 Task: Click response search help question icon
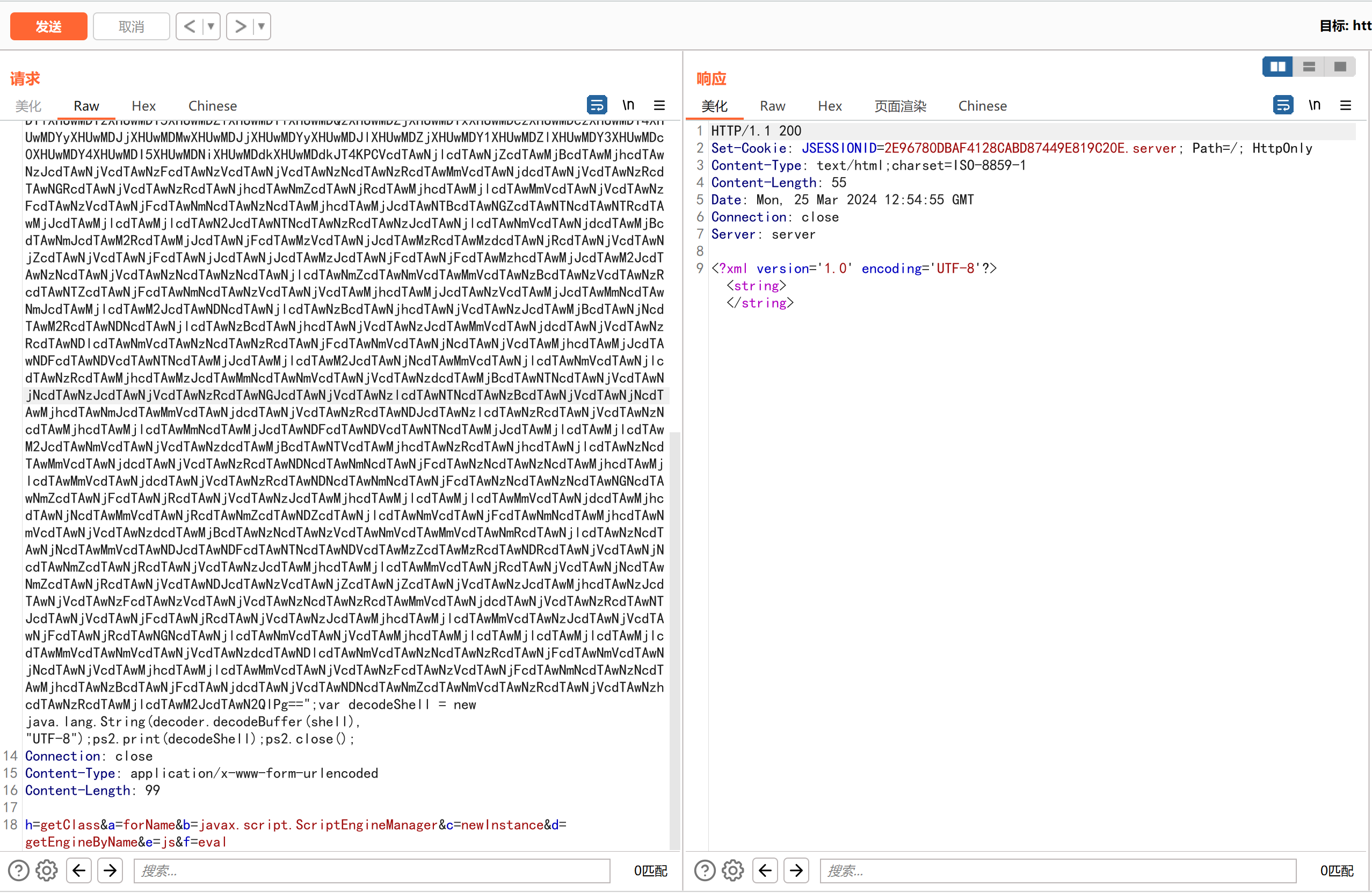[x=705, y=870]
